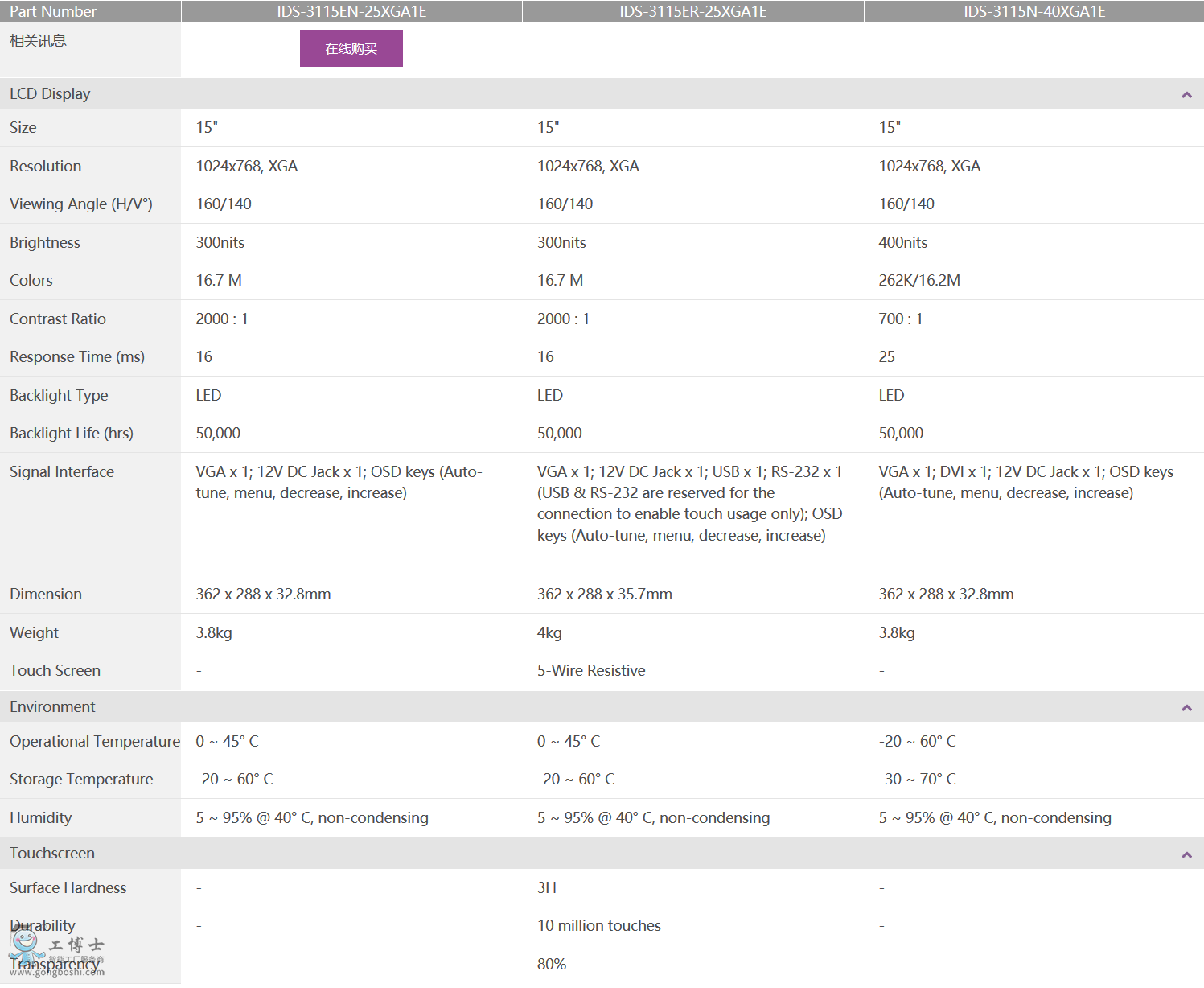Click the 10 million touches durability value
The height and width of the screenshot is (988, 1204).
pos(598,926)
